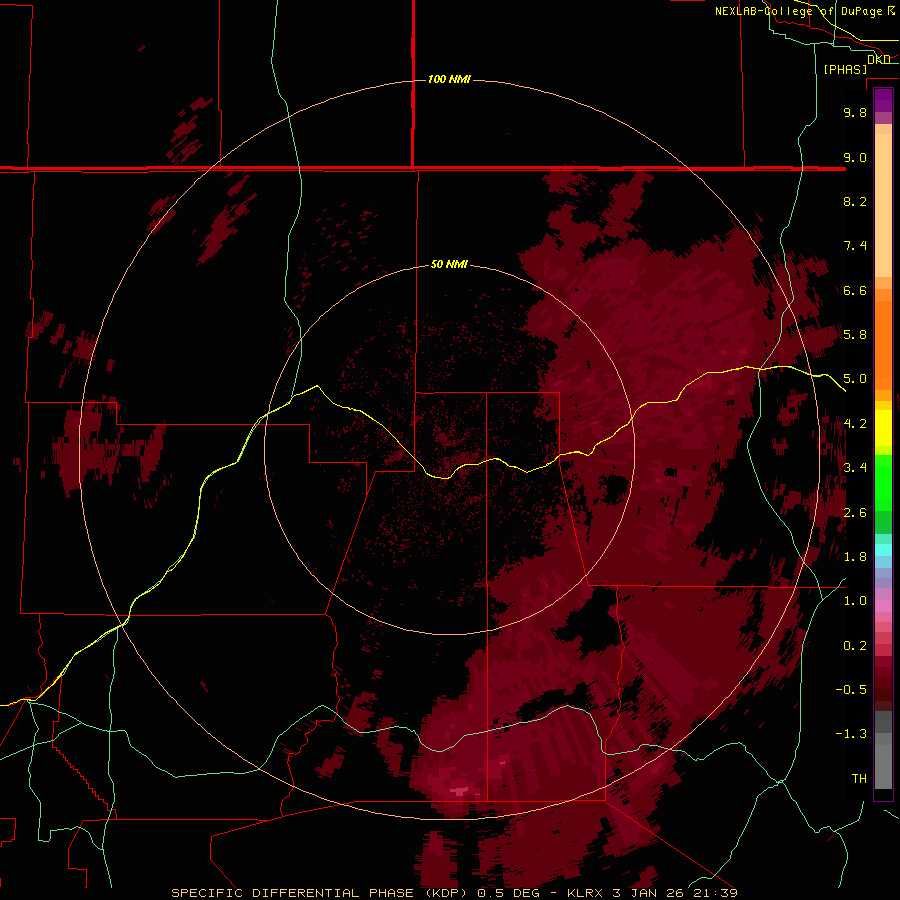This screenshot has width=900, height=900.
Task: Click the DKD label above color scale
Action: click(879, 60)
